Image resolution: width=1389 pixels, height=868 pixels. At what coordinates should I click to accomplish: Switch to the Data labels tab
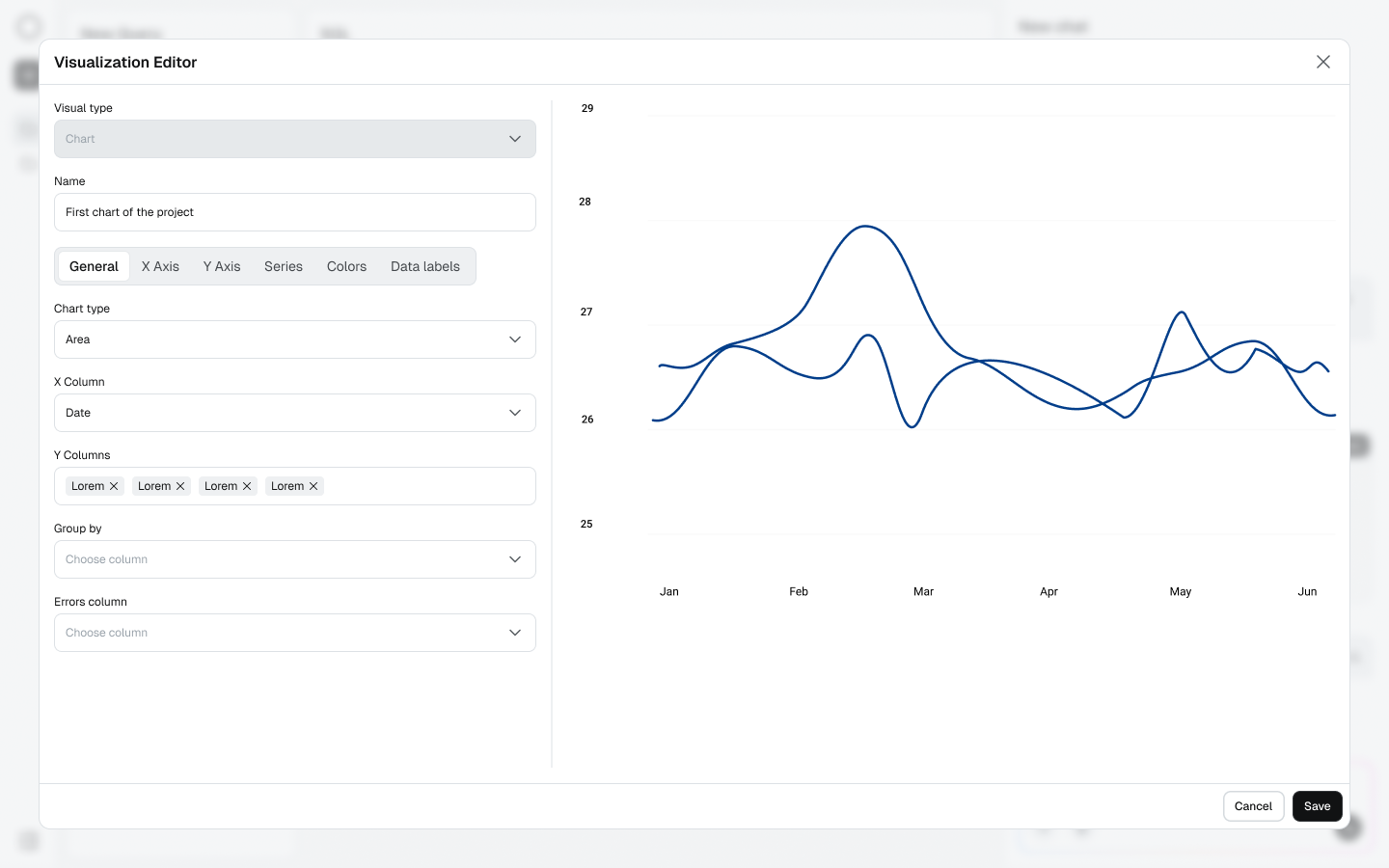[425, 266]
